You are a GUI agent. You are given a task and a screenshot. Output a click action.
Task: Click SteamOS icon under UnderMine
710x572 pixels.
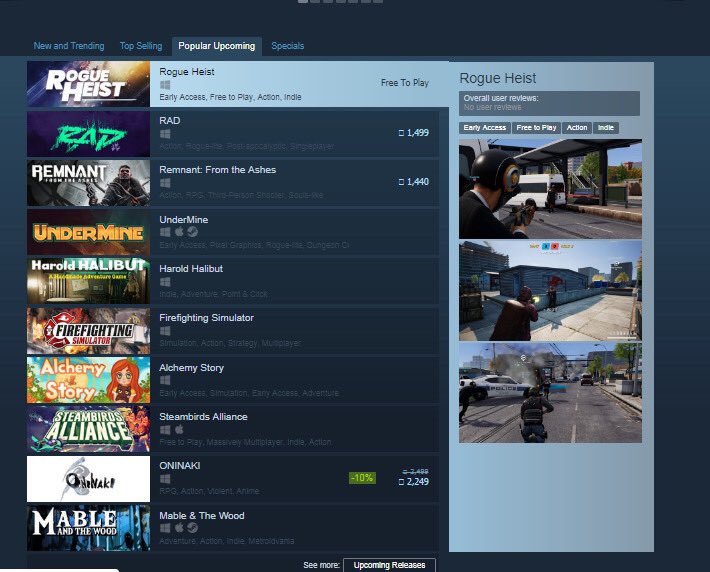coord(192,232)
